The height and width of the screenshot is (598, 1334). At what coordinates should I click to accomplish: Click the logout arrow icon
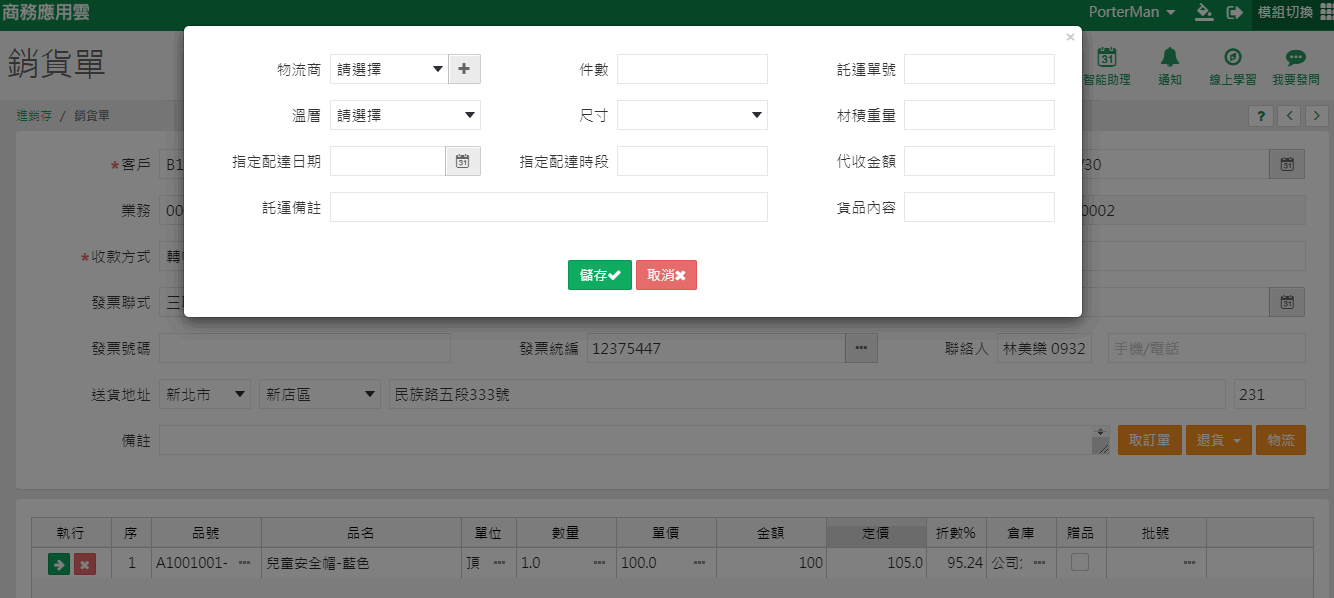(1235, 12)
